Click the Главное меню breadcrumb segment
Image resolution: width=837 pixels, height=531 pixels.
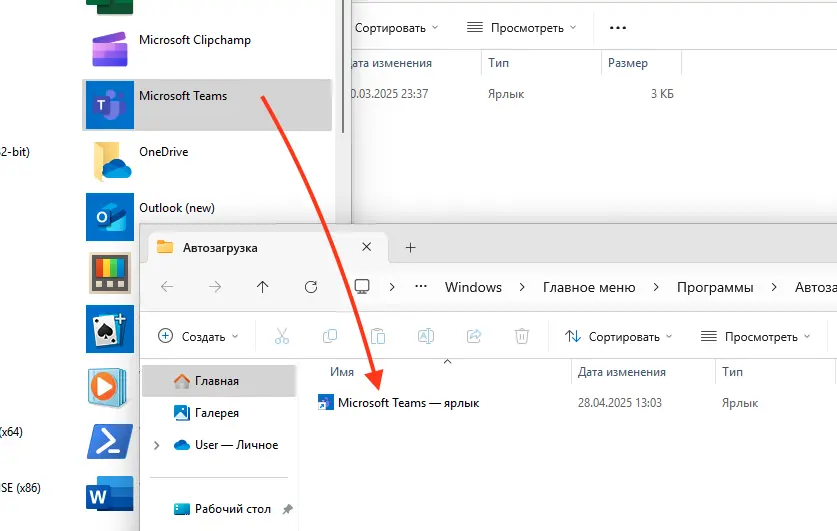click(x=589, y=287)
